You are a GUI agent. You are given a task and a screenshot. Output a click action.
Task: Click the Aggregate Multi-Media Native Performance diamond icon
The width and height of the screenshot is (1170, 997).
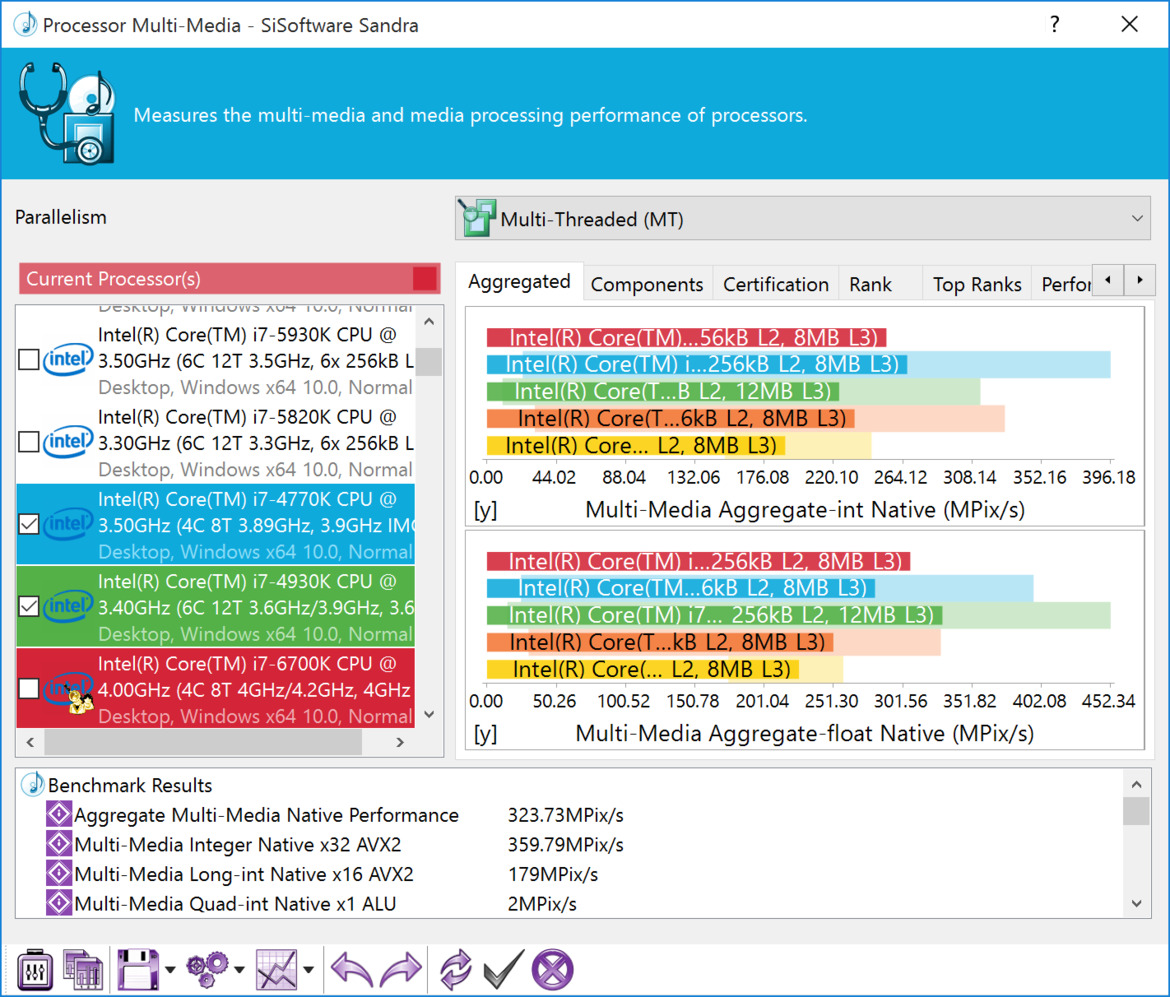(x=58, y=814)
